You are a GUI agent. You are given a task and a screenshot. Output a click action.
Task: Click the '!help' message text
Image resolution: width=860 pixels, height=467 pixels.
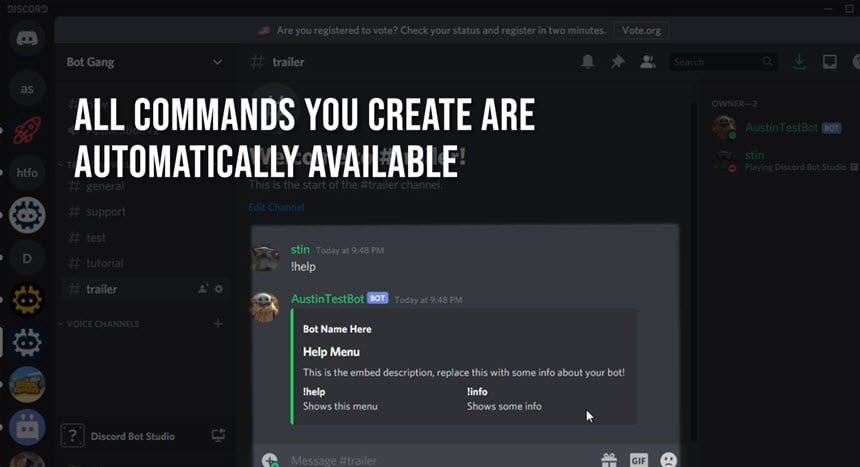tap(303, 267)
